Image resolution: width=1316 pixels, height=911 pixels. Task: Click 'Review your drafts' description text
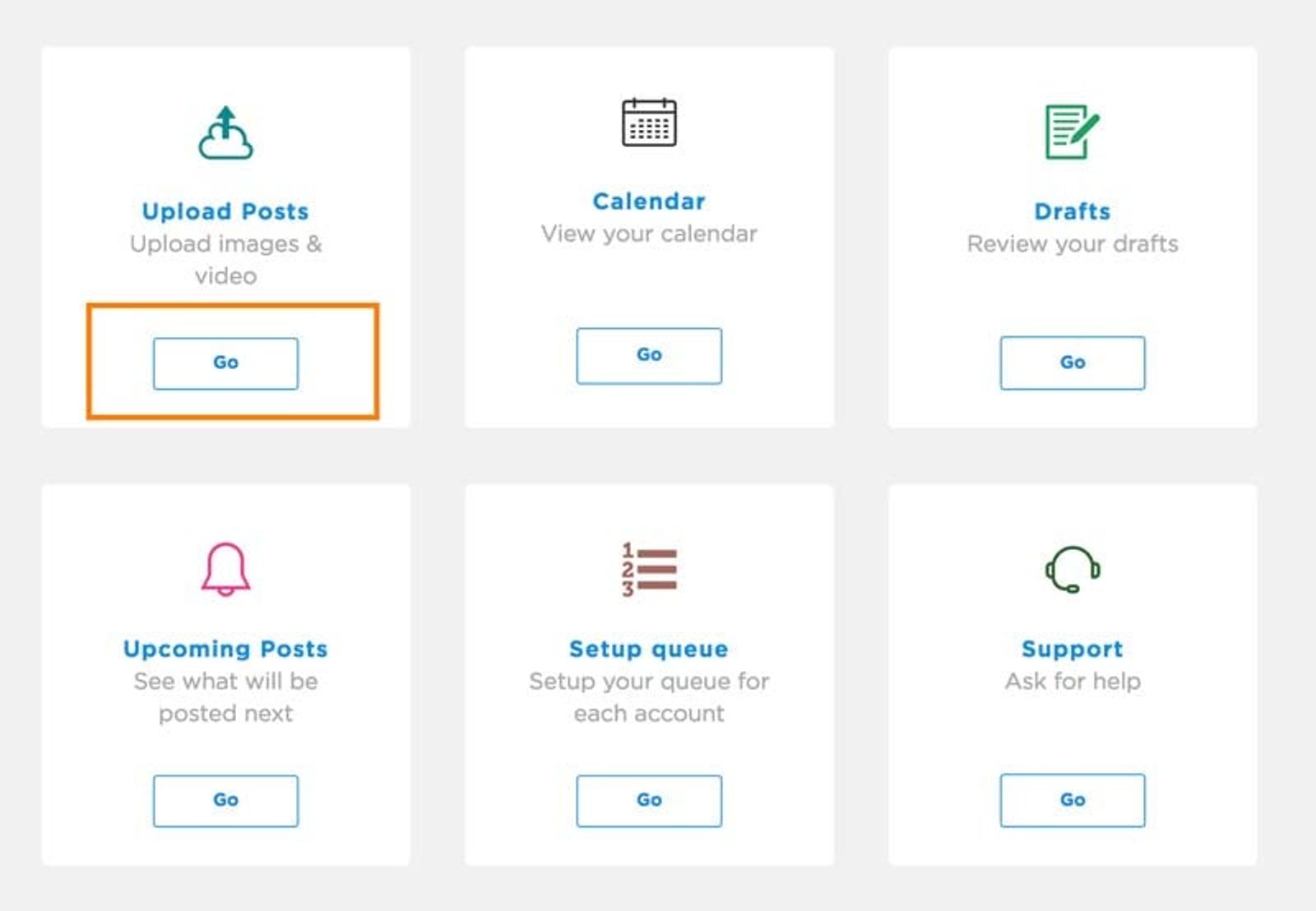[x=1073, y=244]
